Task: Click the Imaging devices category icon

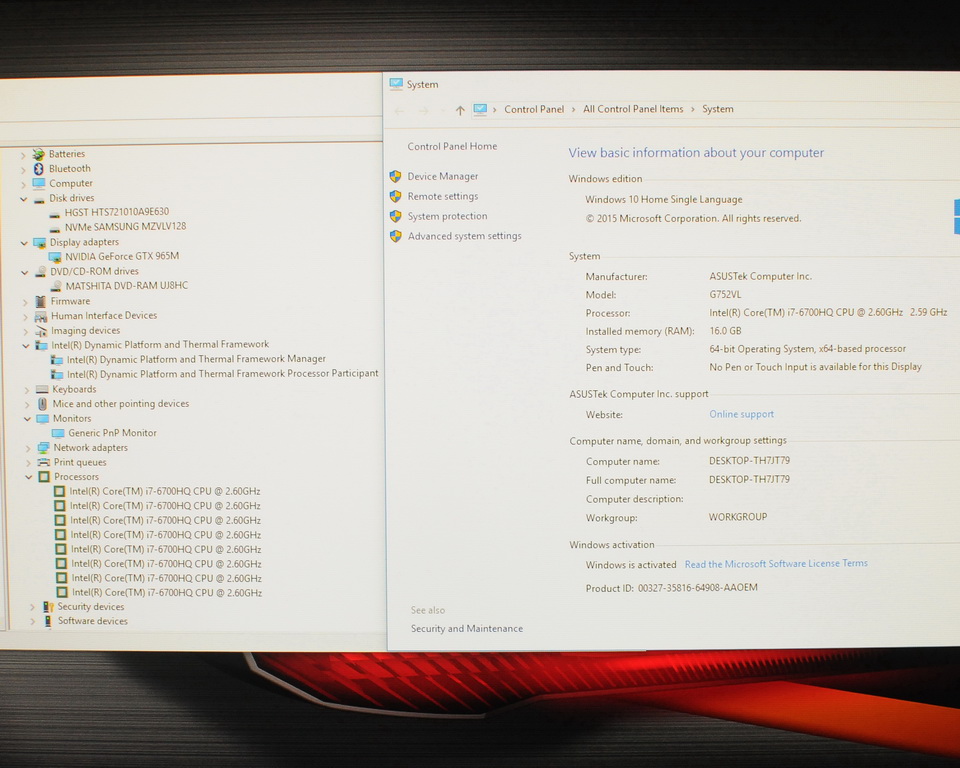Action: [41, 331]
